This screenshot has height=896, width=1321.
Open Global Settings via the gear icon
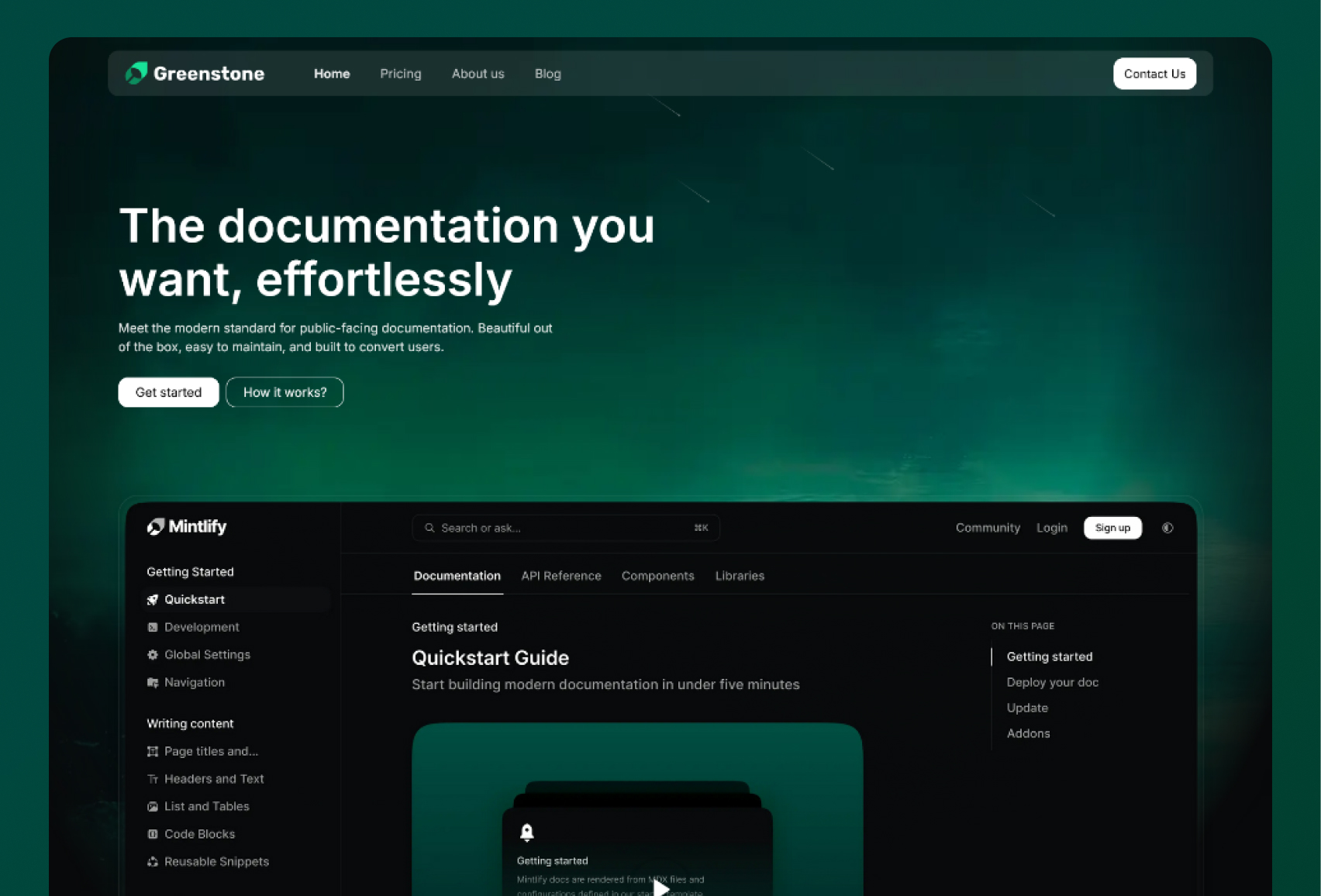tap(152, 654)
